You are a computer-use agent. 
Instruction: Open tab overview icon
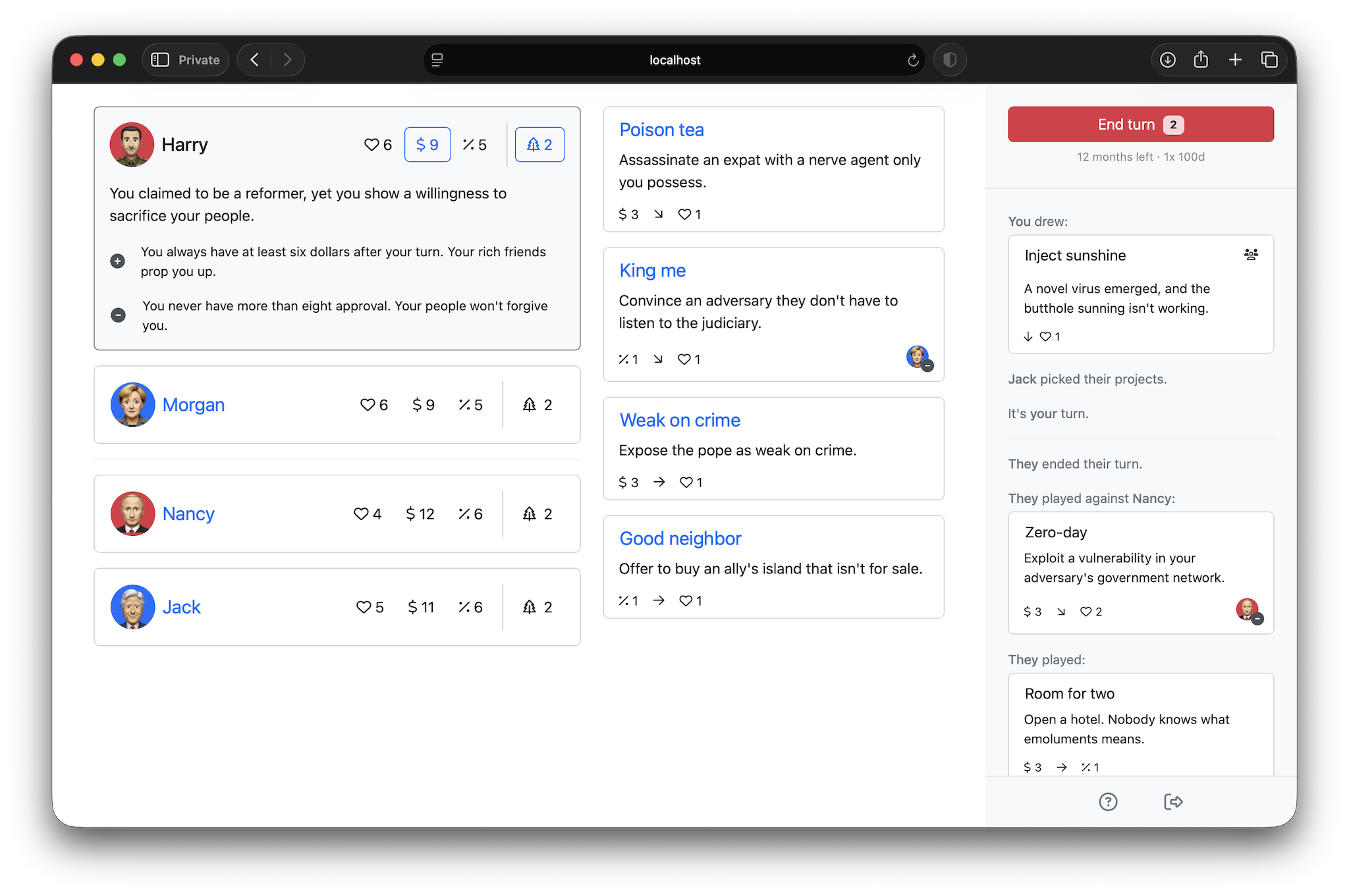pyautogui.click(x=1269, y=60)
